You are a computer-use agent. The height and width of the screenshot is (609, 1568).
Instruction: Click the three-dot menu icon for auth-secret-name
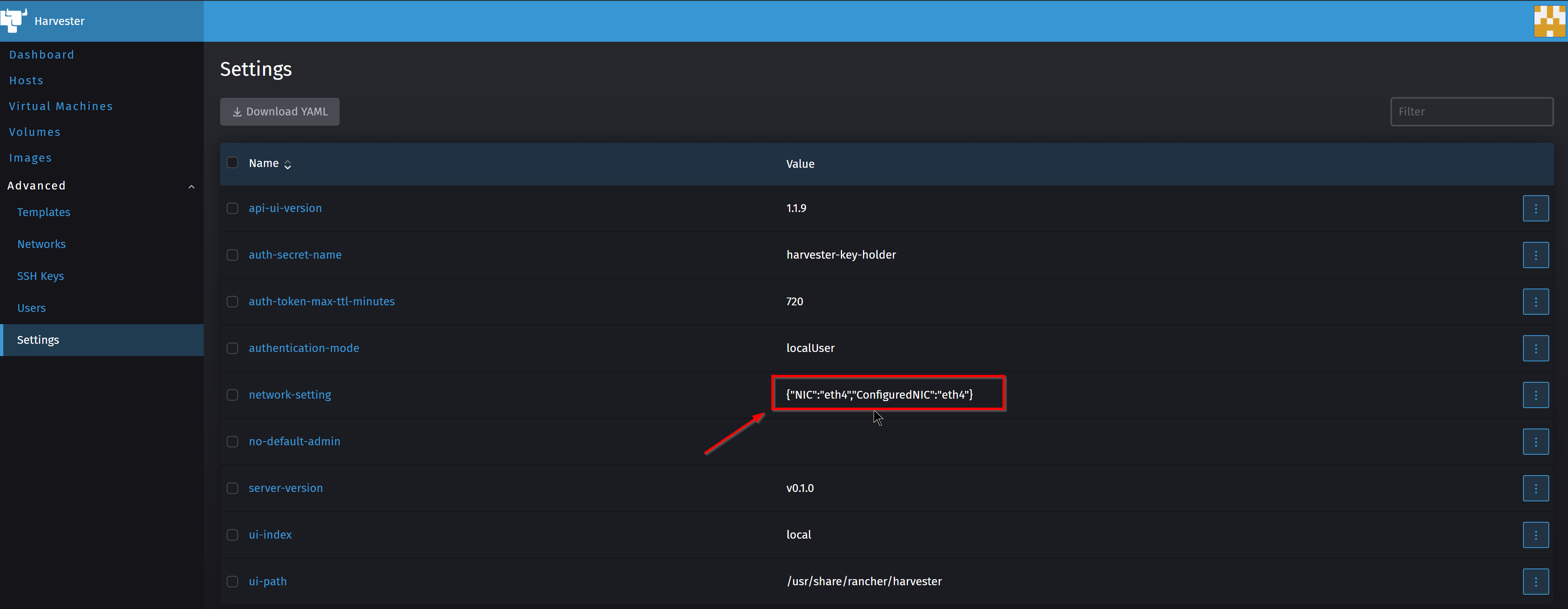[x=1536, y=255]
